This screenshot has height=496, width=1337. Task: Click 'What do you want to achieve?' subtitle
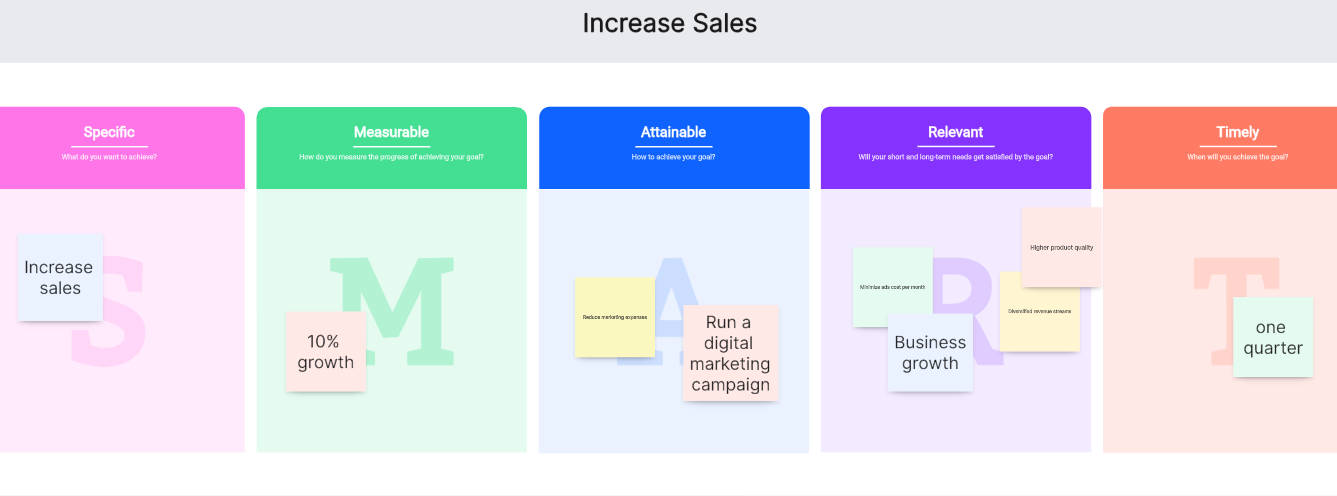(x=109, y=157)
